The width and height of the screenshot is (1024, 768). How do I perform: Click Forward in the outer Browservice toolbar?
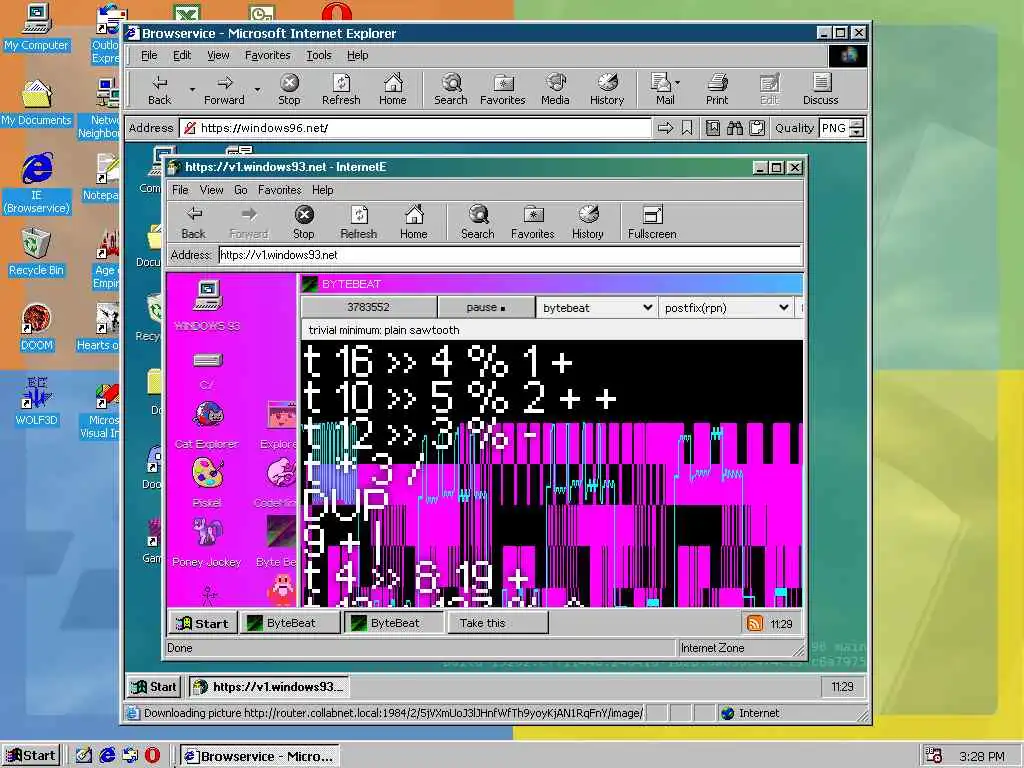(224, 89)
